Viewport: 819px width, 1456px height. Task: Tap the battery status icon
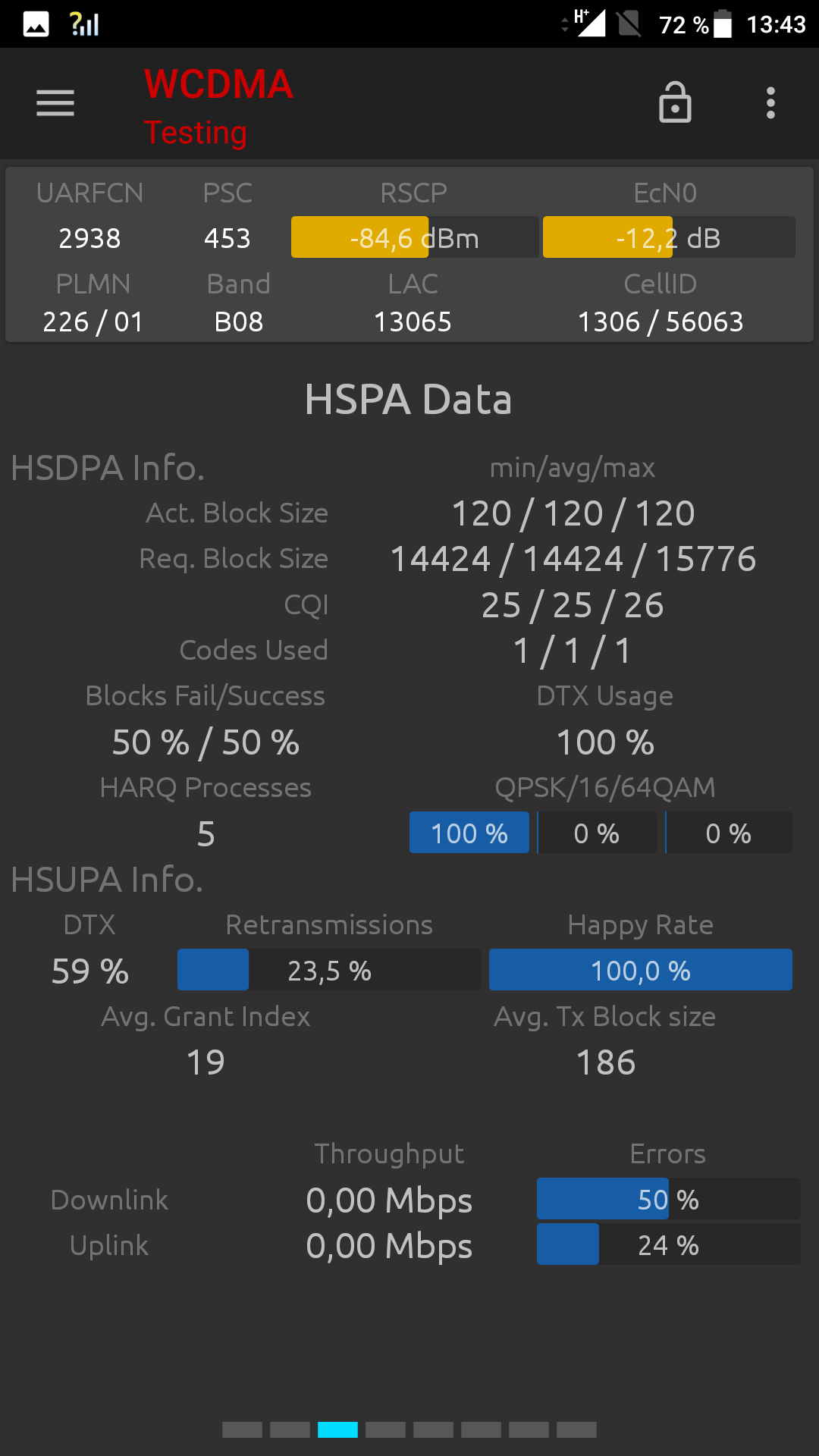point(723,24)
